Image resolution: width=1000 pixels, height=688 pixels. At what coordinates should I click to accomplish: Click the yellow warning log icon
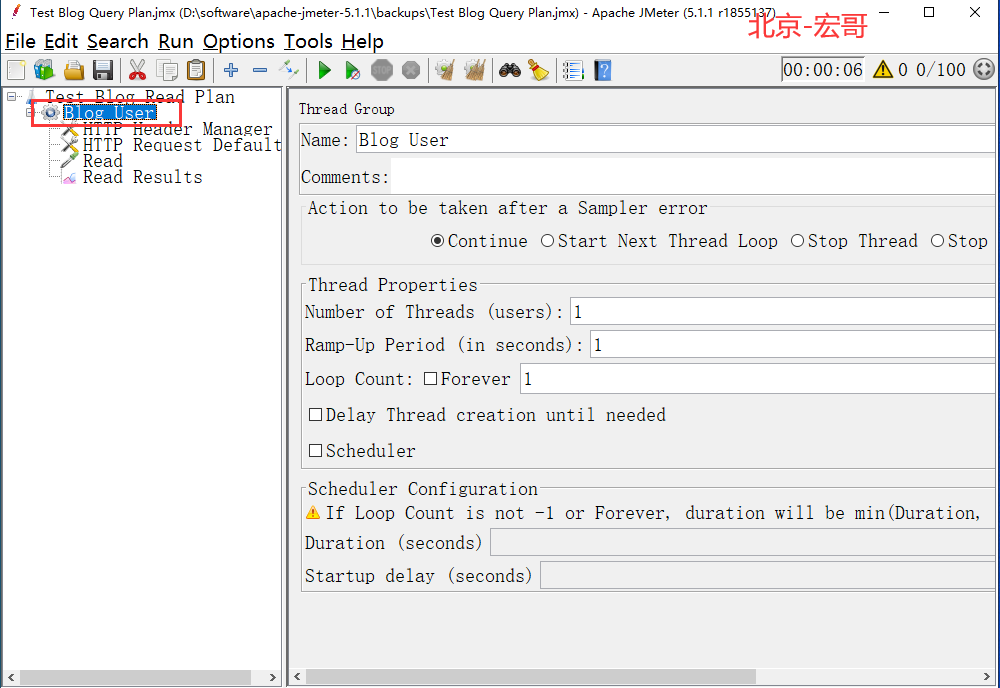pos(883,70)
